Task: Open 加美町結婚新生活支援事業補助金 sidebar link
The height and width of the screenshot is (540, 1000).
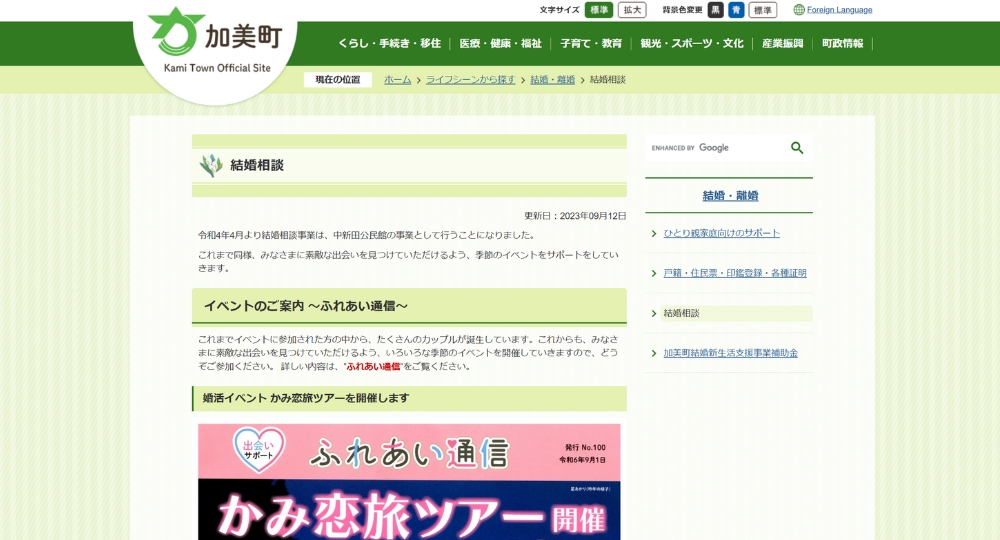Action: coord(730,353)
